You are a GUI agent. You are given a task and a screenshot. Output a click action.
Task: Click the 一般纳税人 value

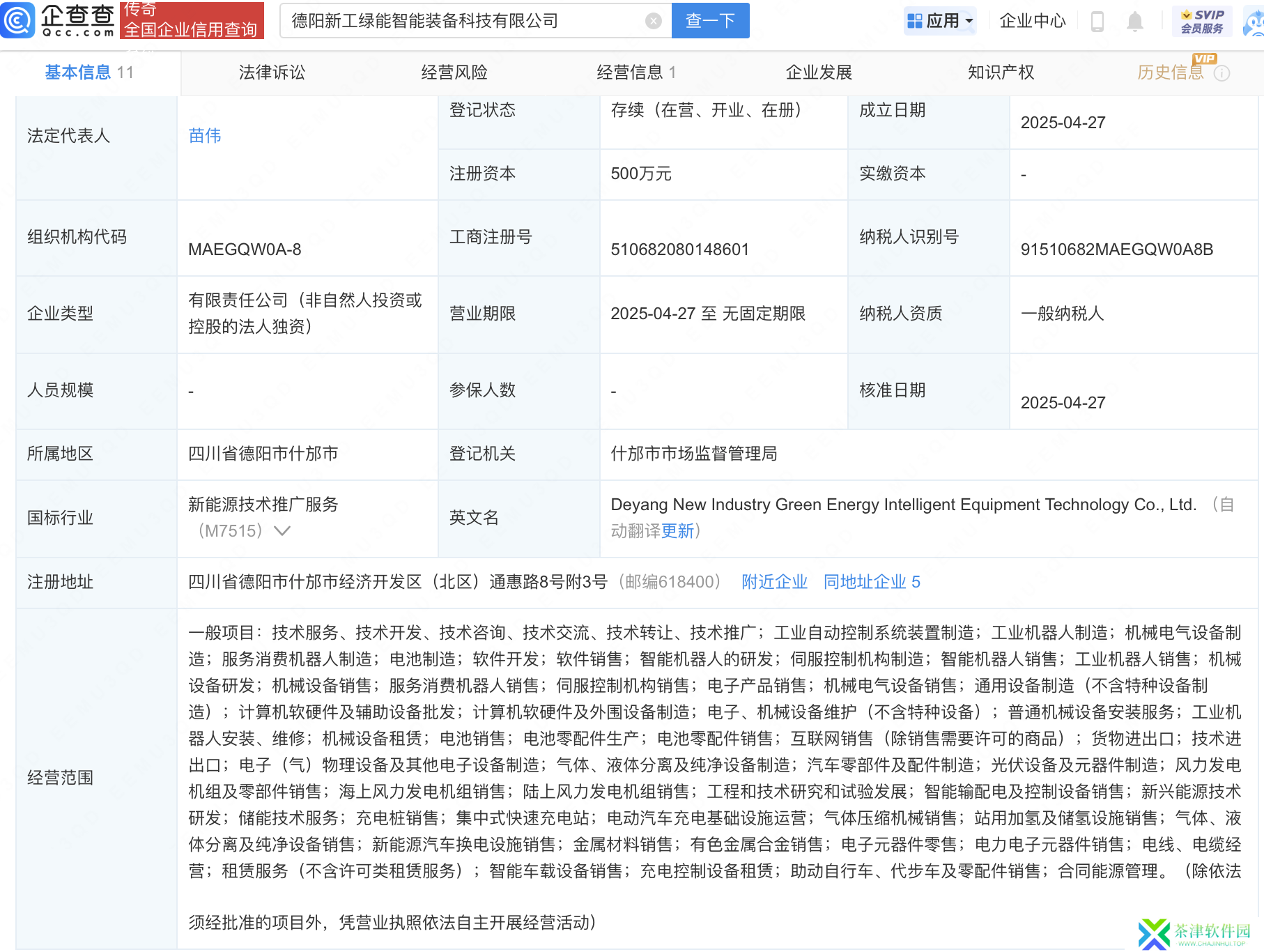tap(1063, 314)
